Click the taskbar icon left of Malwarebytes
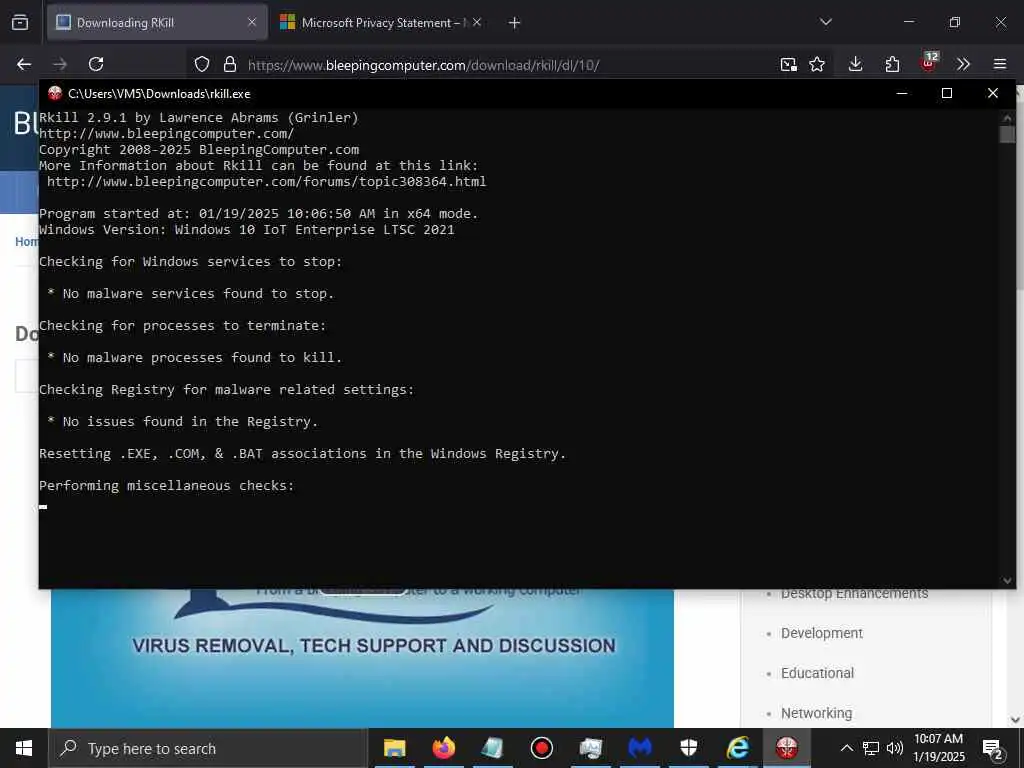Screen dimensions: 1024x768 (591, 748)
